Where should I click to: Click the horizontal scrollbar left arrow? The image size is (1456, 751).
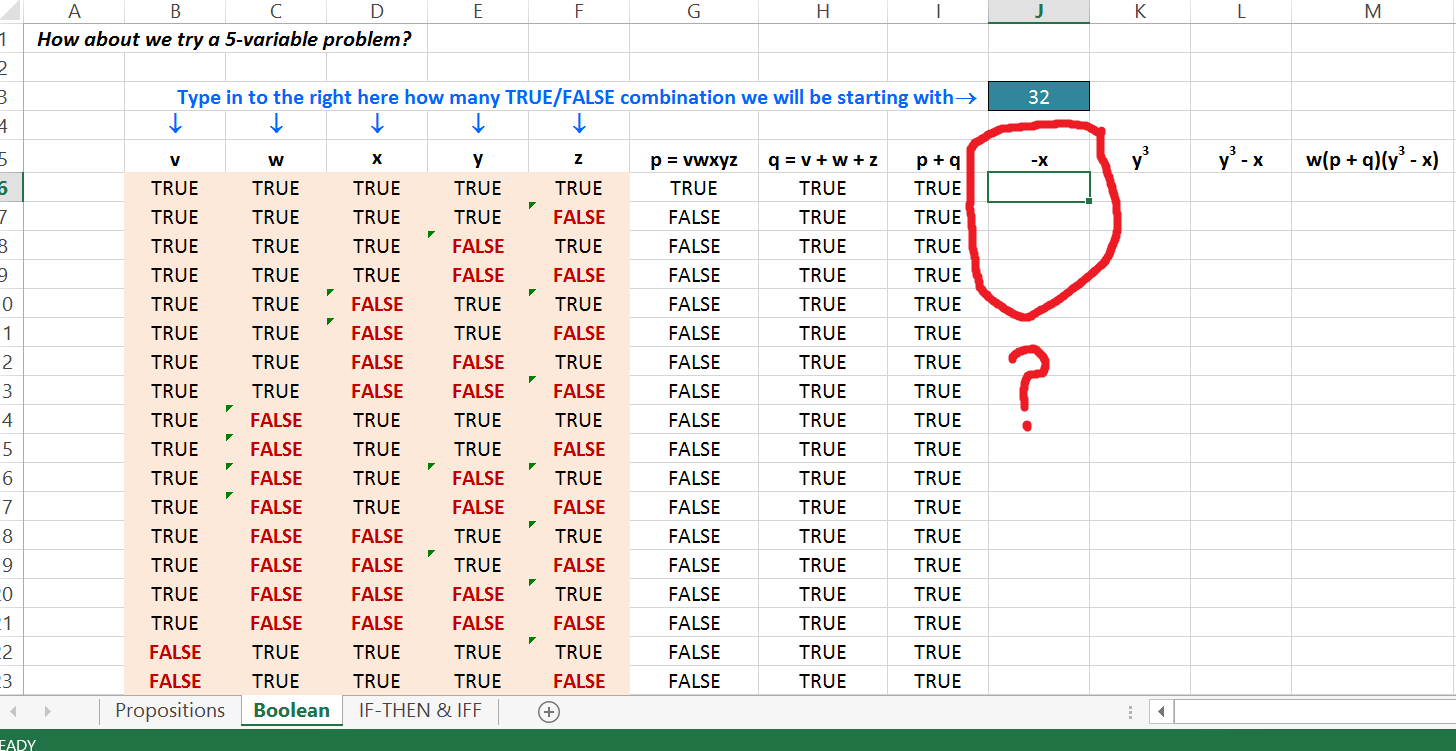(x=1161, y=711)
